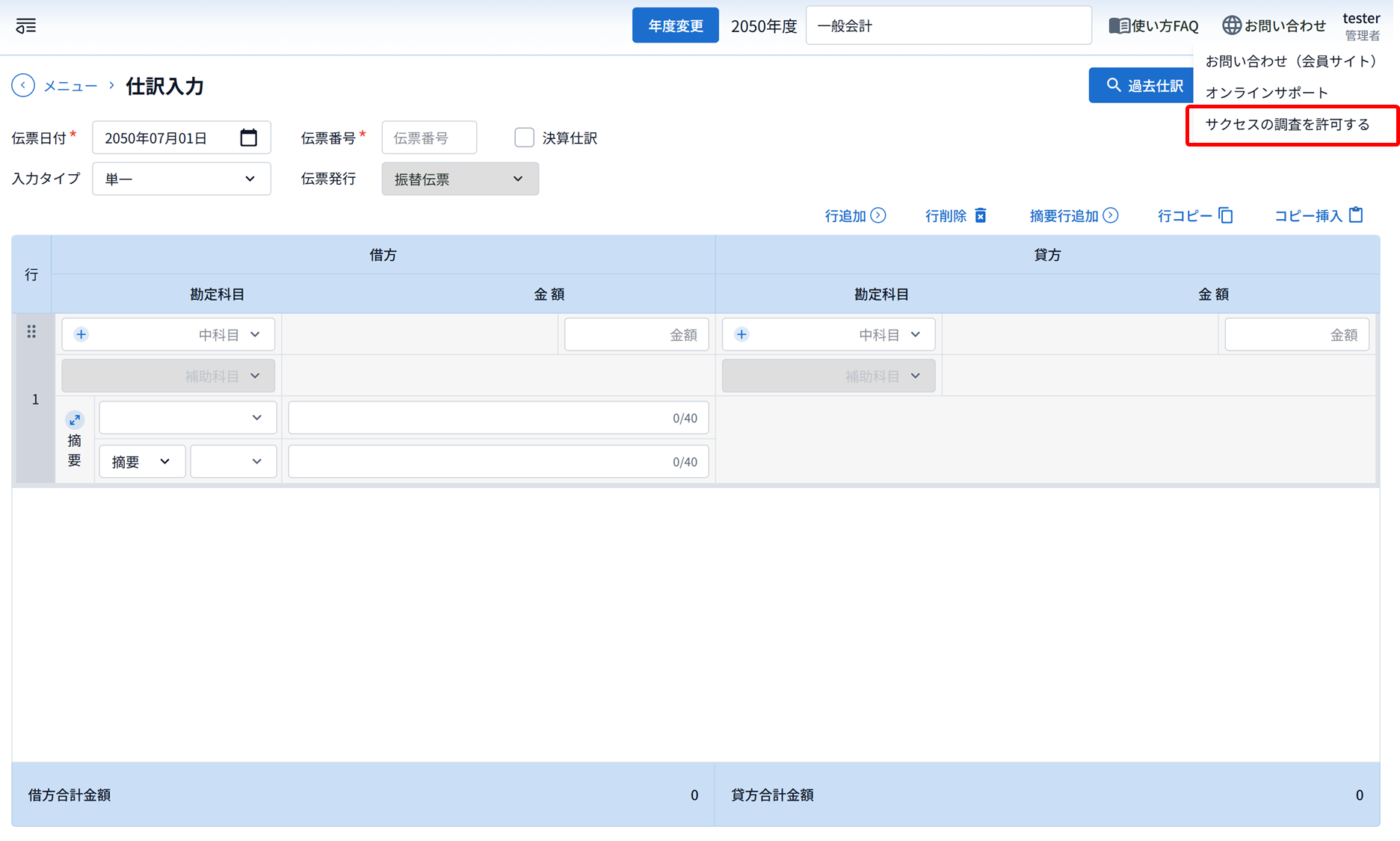Click the 行削除 trash icon
The width and height of the screenshot is (1400, 841).
pyautogui.click(x=981, y=215)
